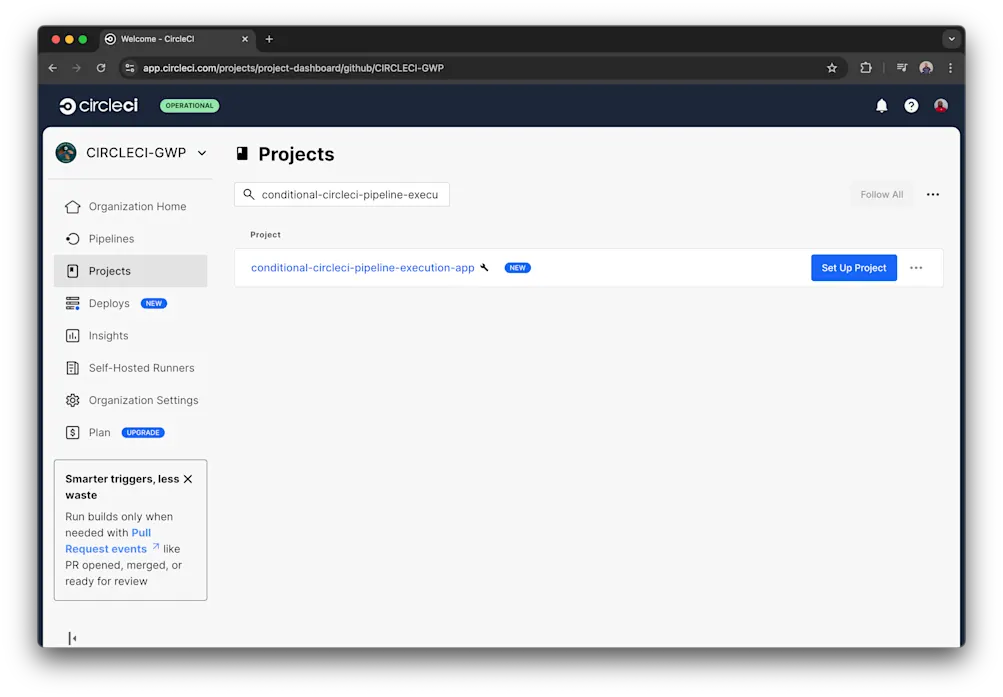1003x697 pixels.
Task: Open the project's overflow menu
Action: 917,267
